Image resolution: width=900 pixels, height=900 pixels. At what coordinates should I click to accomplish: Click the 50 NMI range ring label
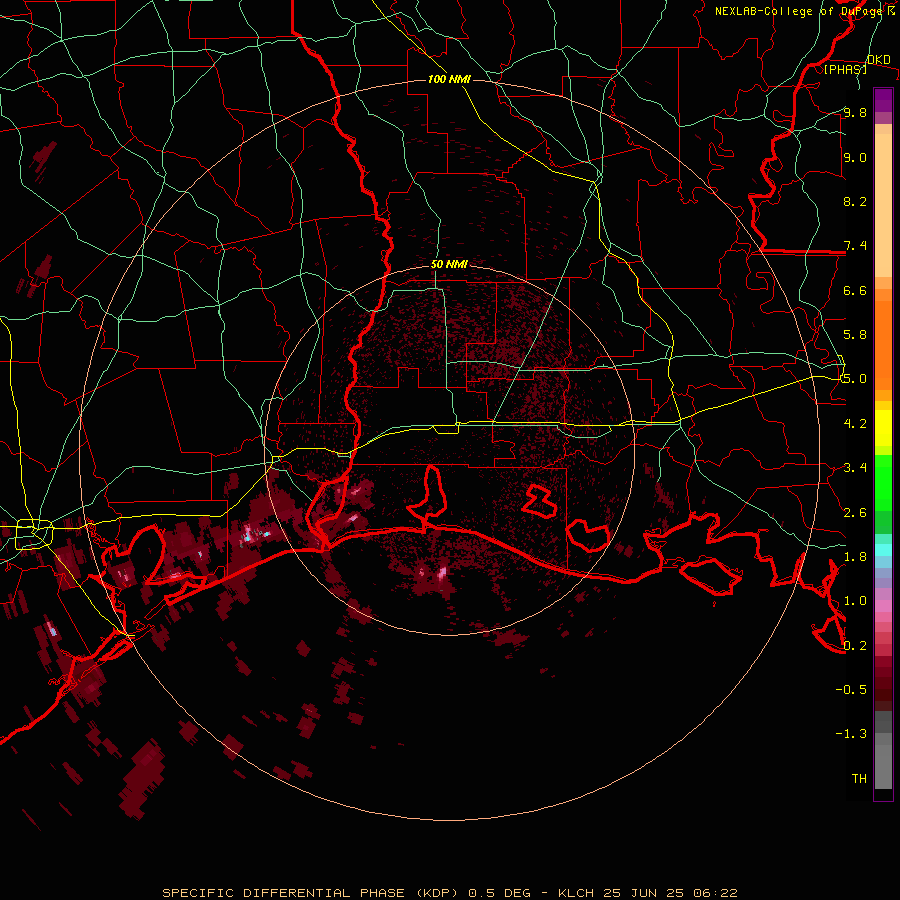(449, 264)
